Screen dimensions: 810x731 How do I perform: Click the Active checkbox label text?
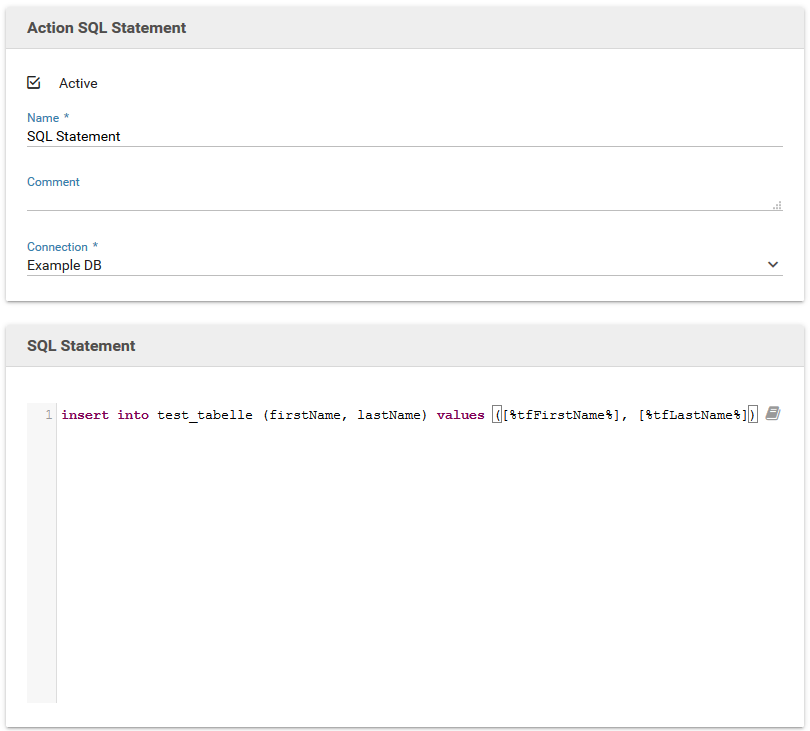point(78,84)
